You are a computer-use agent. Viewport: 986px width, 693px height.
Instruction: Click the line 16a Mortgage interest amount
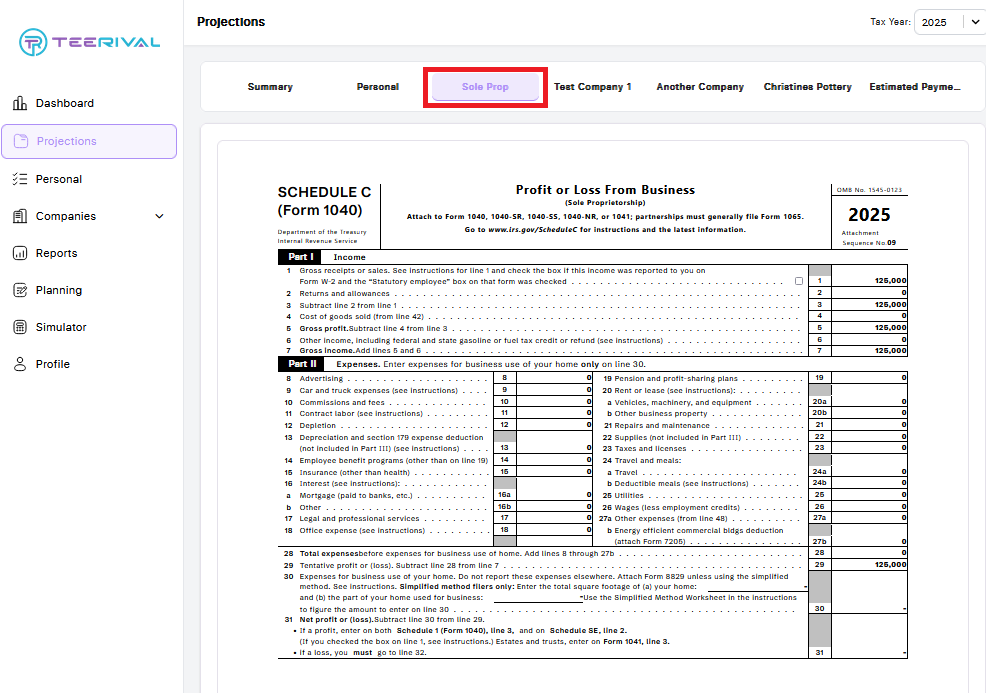click(x=554, y=495)
